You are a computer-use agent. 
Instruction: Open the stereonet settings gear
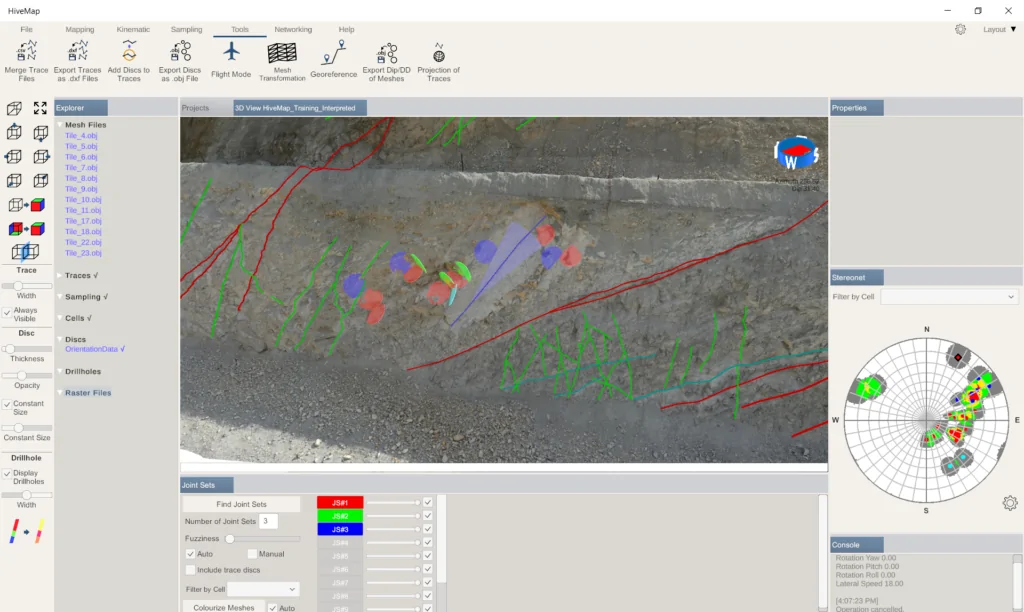pos(1010,503)
